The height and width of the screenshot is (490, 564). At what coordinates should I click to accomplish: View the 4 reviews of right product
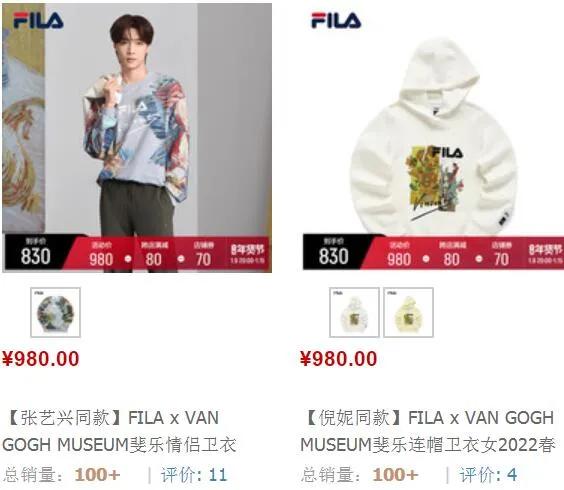pos(488,475)
